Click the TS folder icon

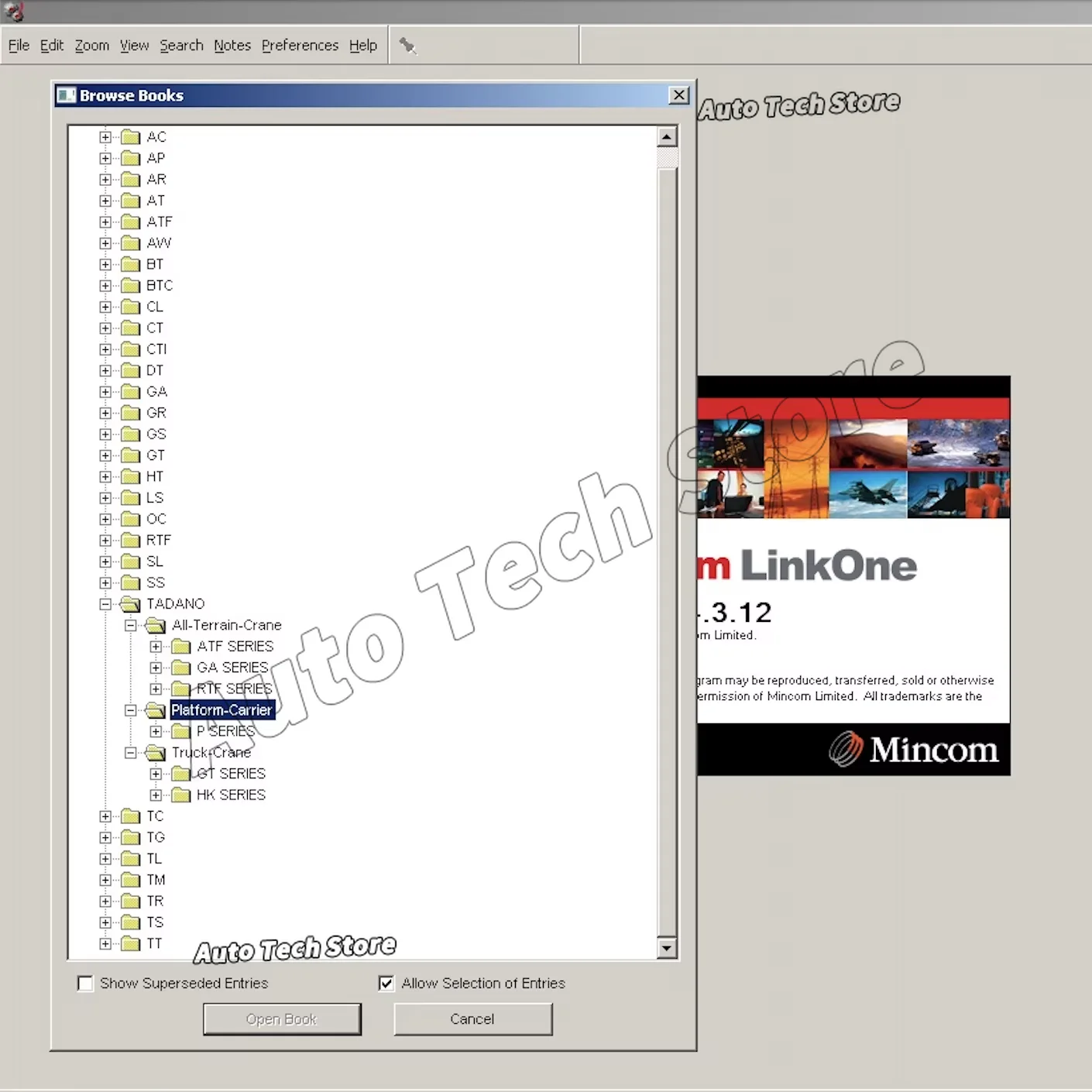(x=131, y=922)
